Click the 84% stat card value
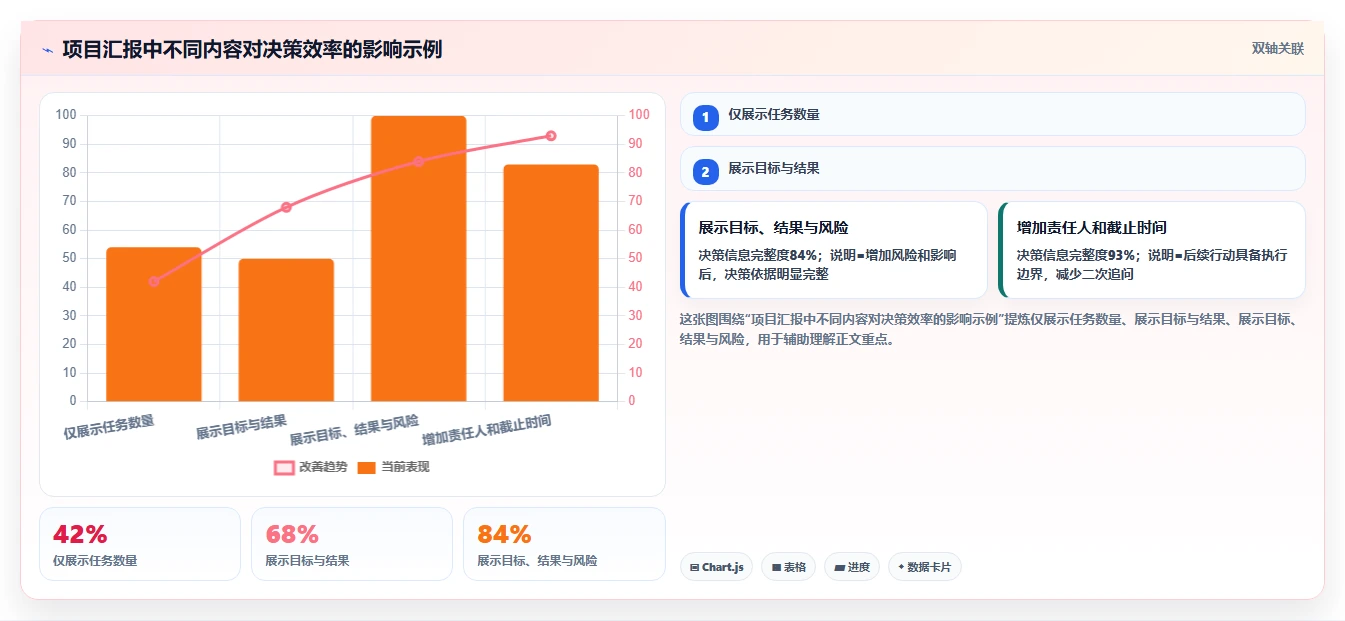The height and width of the screenshot is (621, 1345). coord(504,534)
